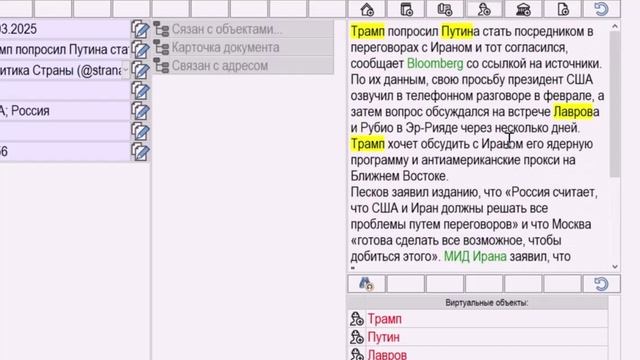Select the add person object icon
This screenshot has height=360, width=640.
pos(484,9)
